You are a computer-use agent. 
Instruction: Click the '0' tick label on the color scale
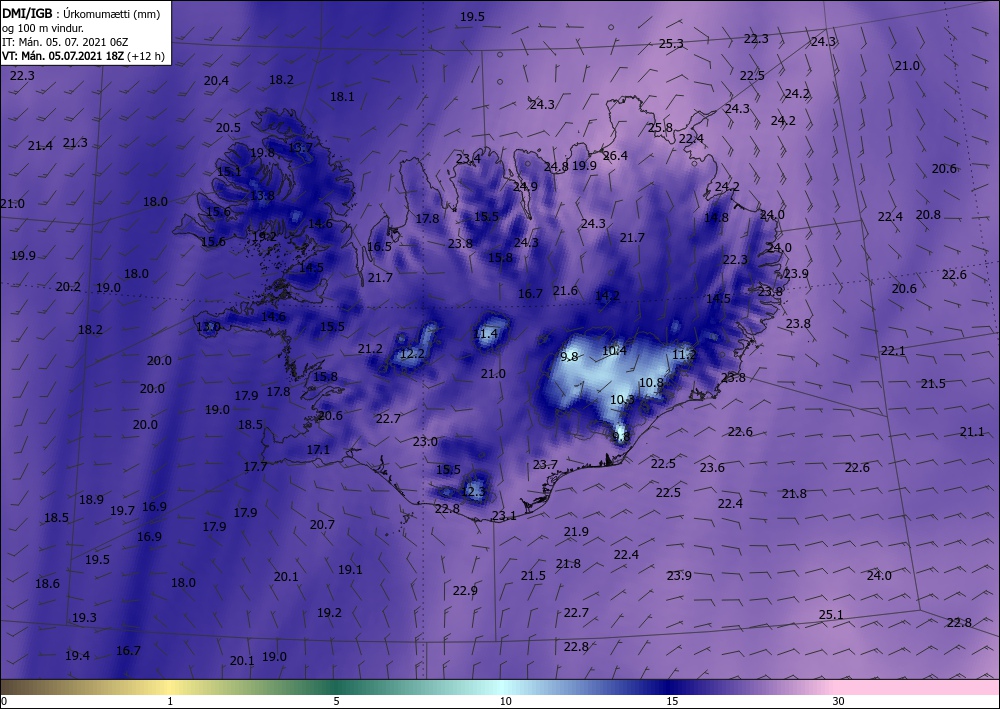4,702
